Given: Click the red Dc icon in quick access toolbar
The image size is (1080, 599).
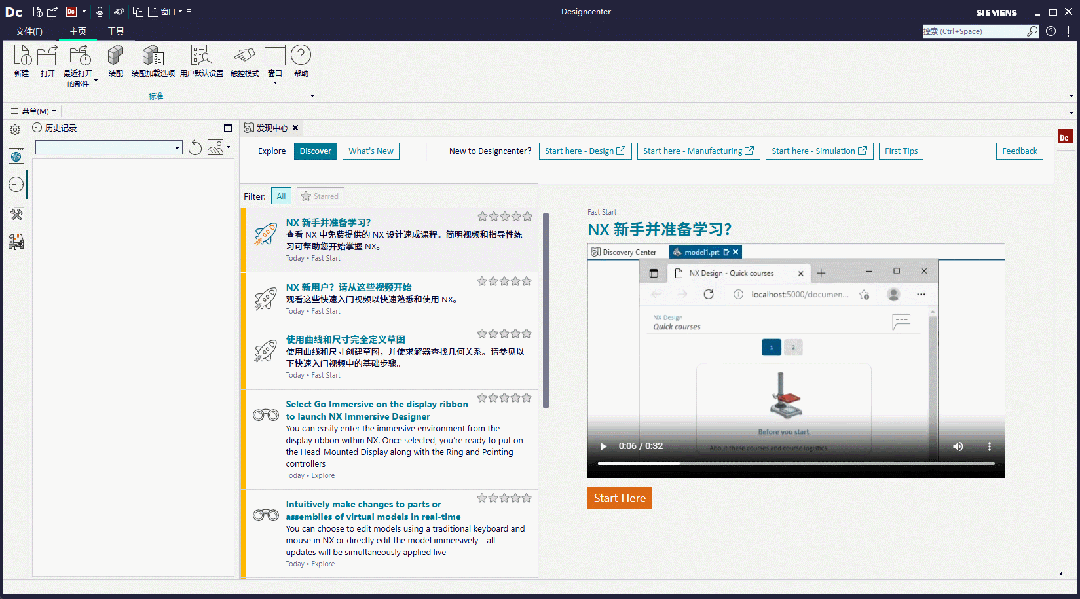Looking at the screenshot, I should [x=71, y=12].
